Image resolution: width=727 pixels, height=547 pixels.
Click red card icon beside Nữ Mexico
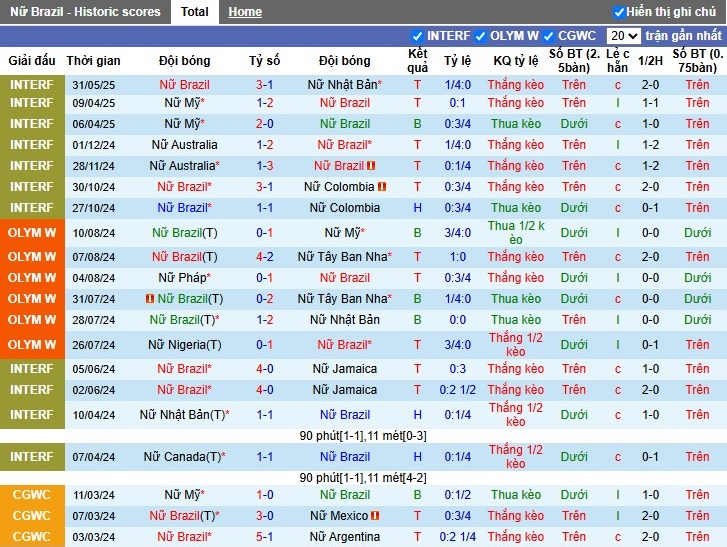click(x=375, y=515)
